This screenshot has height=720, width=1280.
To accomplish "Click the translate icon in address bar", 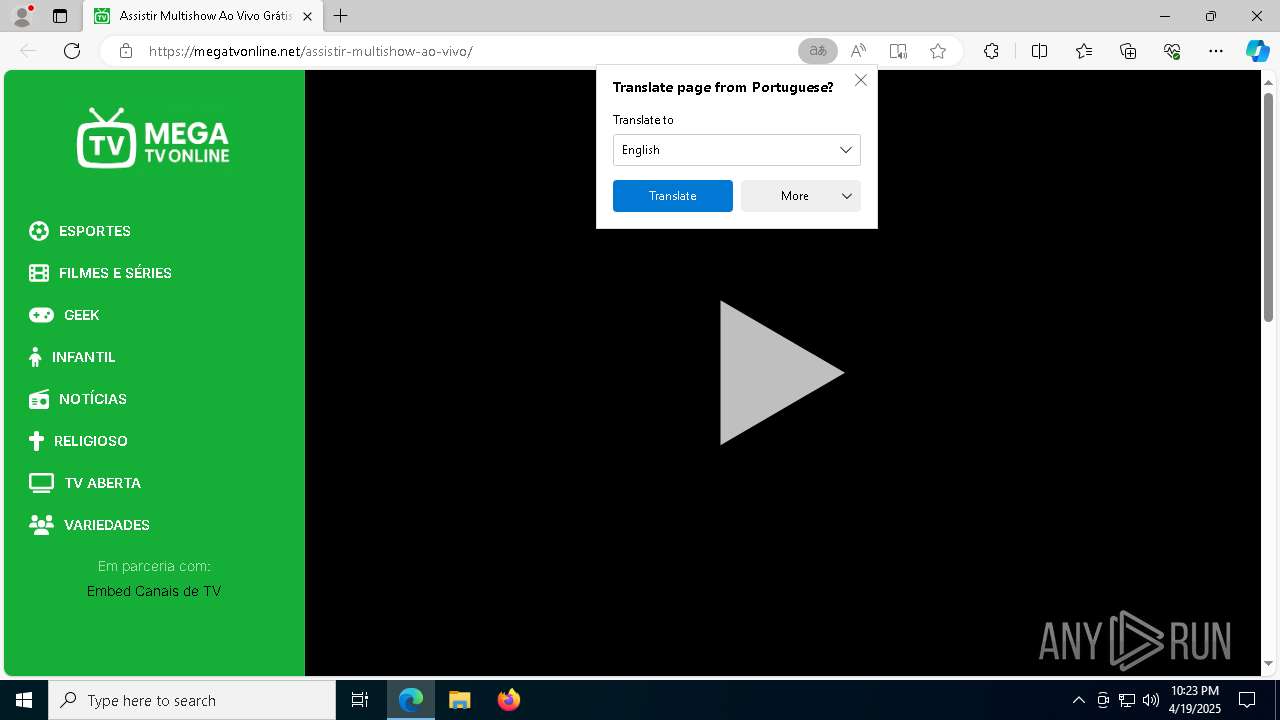I will click(x=818, y=51).
